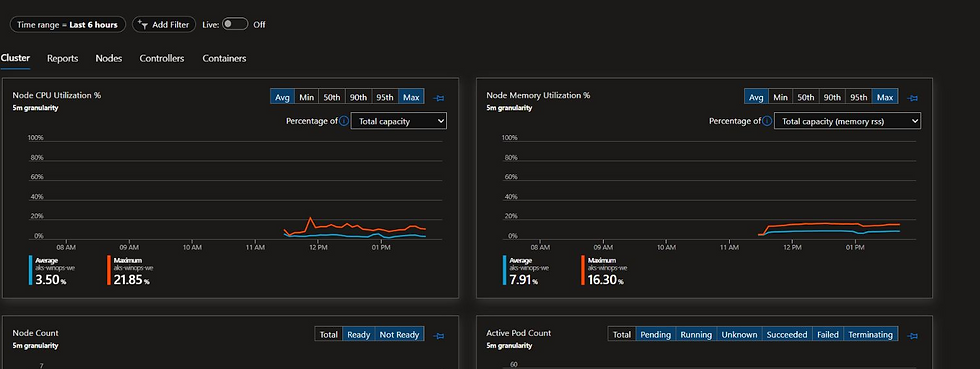Click orange Maximum swatch in CPU legend
This screenshot has width=980, height=369.
108,270
